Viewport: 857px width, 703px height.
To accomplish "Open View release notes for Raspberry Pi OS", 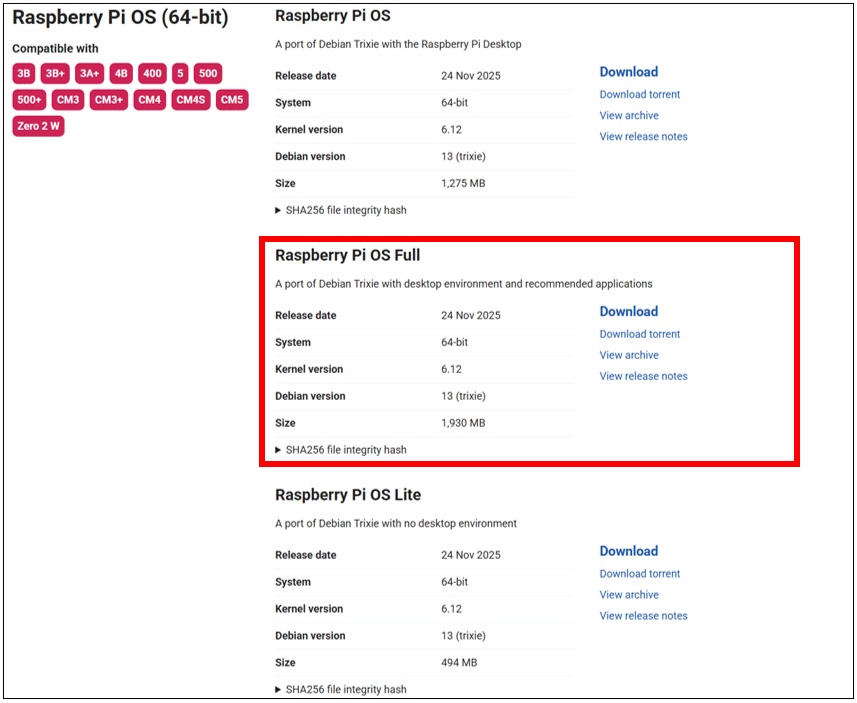I will coord(643,137).
